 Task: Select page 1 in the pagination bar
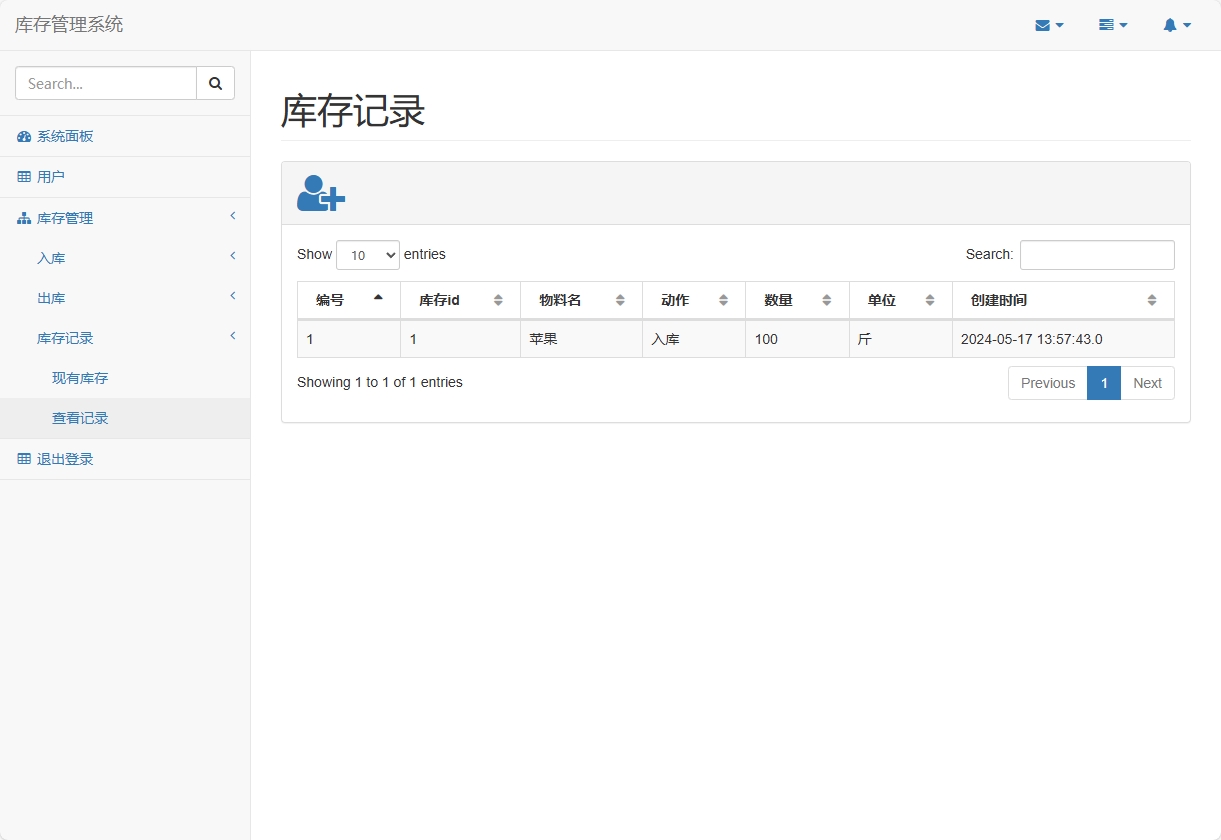(1104, 383)
